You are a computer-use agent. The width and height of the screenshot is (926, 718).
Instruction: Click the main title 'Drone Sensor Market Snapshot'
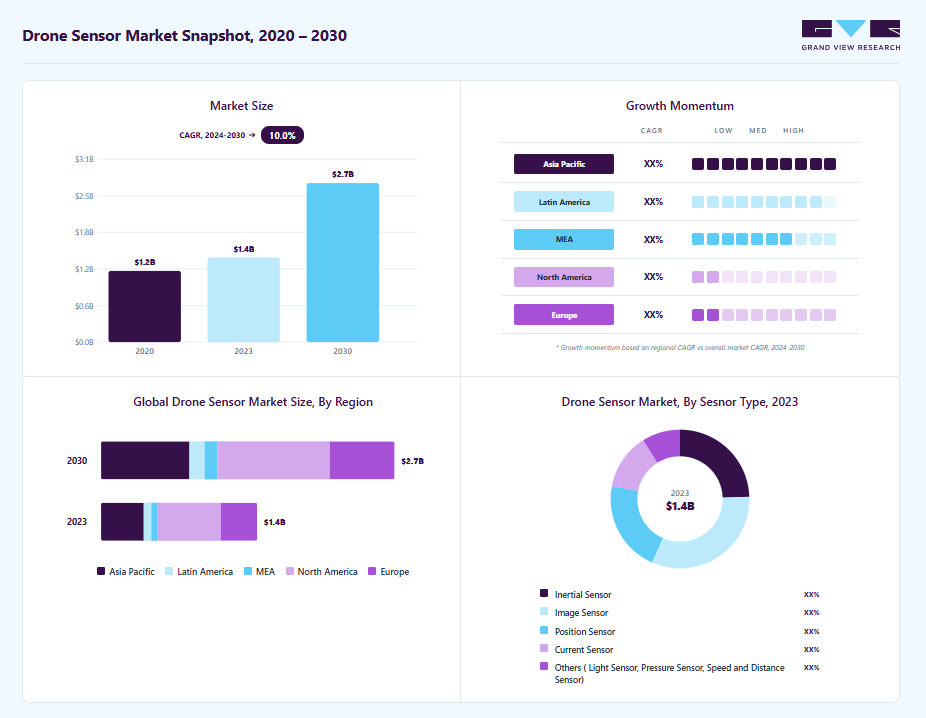coord(184,35)
